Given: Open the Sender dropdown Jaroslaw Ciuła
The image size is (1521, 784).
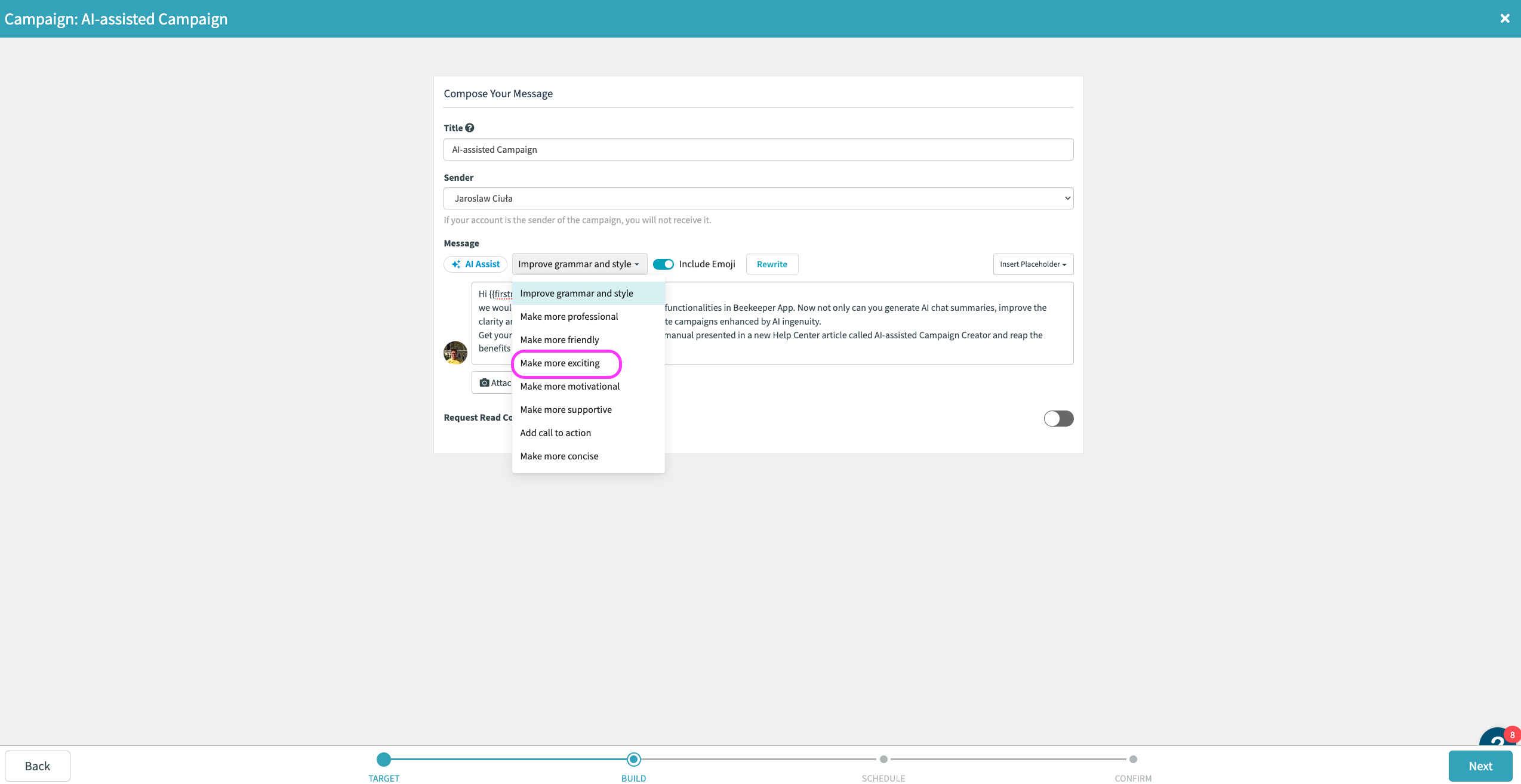Looking at the screenshot, I should [x=758, y=199].
